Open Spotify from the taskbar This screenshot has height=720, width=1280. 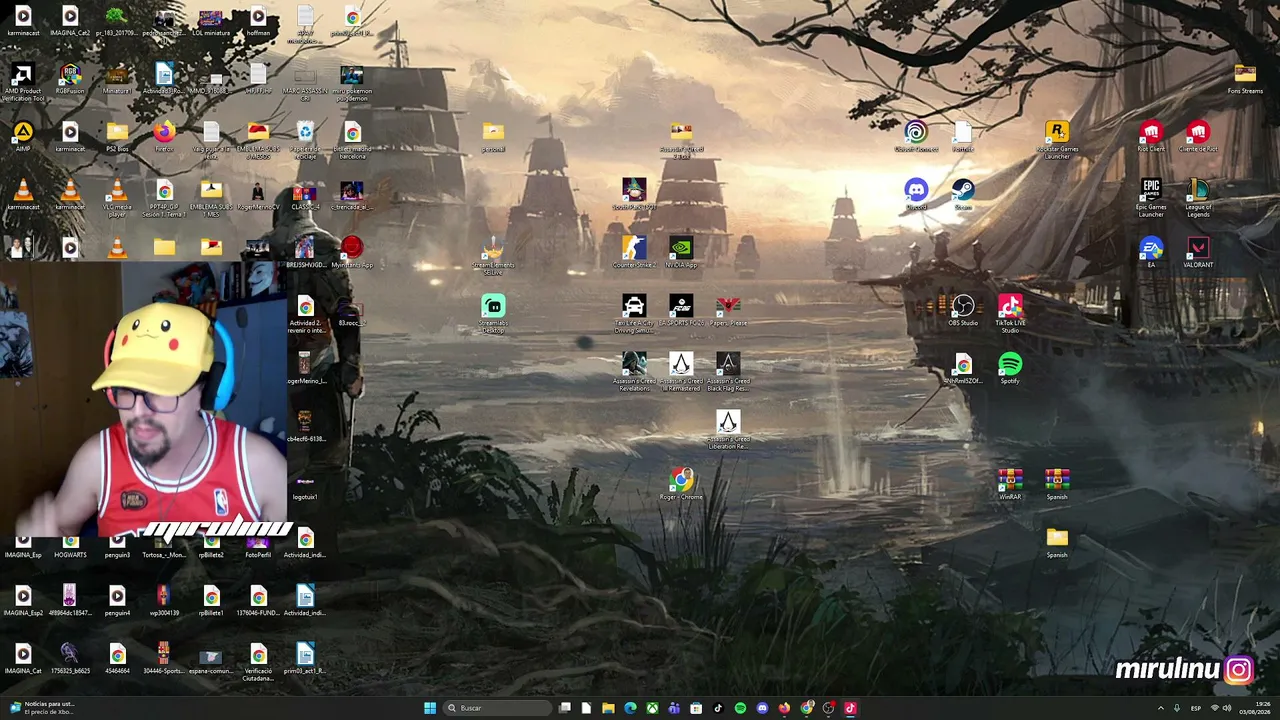(740, 708)
